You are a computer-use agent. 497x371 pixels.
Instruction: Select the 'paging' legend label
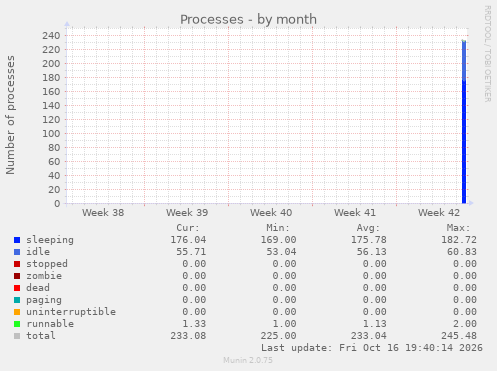(x=44, y=300)
